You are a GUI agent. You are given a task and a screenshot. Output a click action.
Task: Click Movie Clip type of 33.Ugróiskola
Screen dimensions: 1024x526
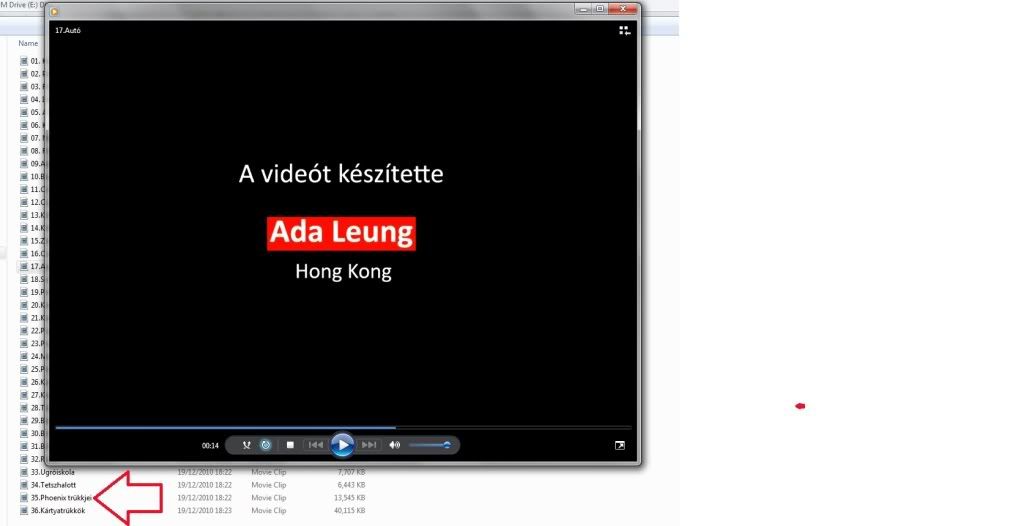tap(268, 472)
